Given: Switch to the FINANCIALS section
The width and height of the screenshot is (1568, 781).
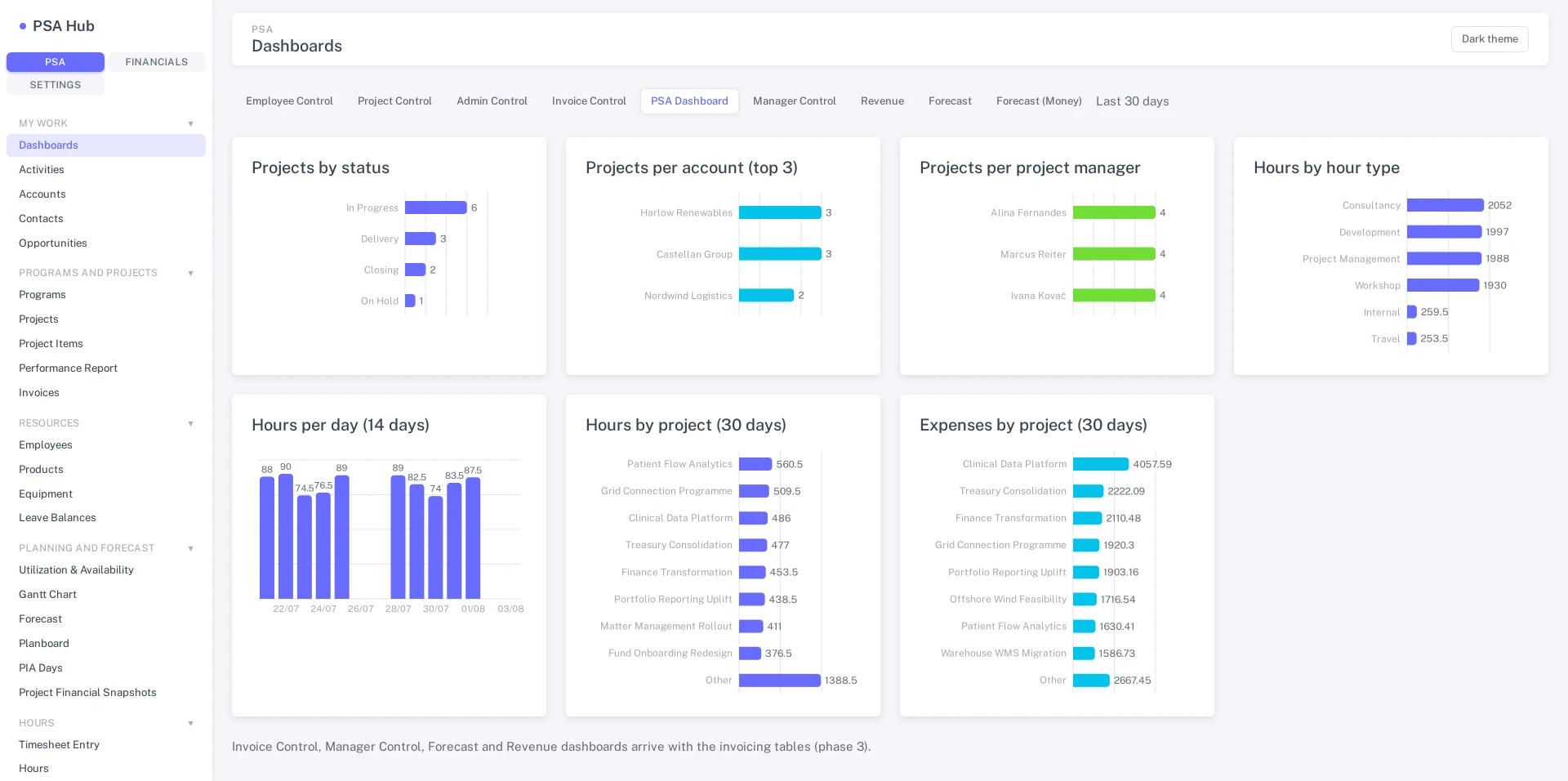Looking at the screenshot, I should click(156, 62).
